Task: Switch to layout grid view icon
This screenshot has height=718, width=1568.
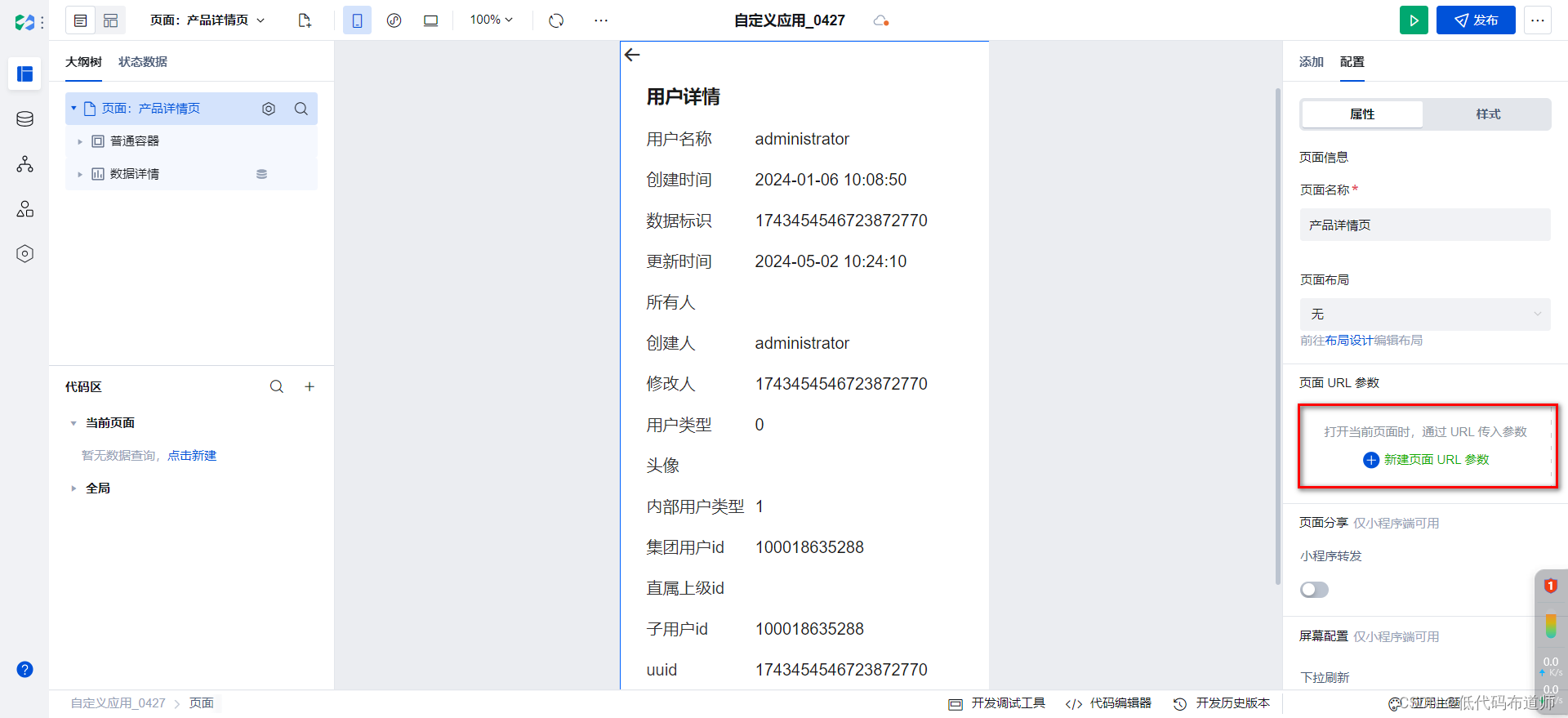Action: point(111,20)
